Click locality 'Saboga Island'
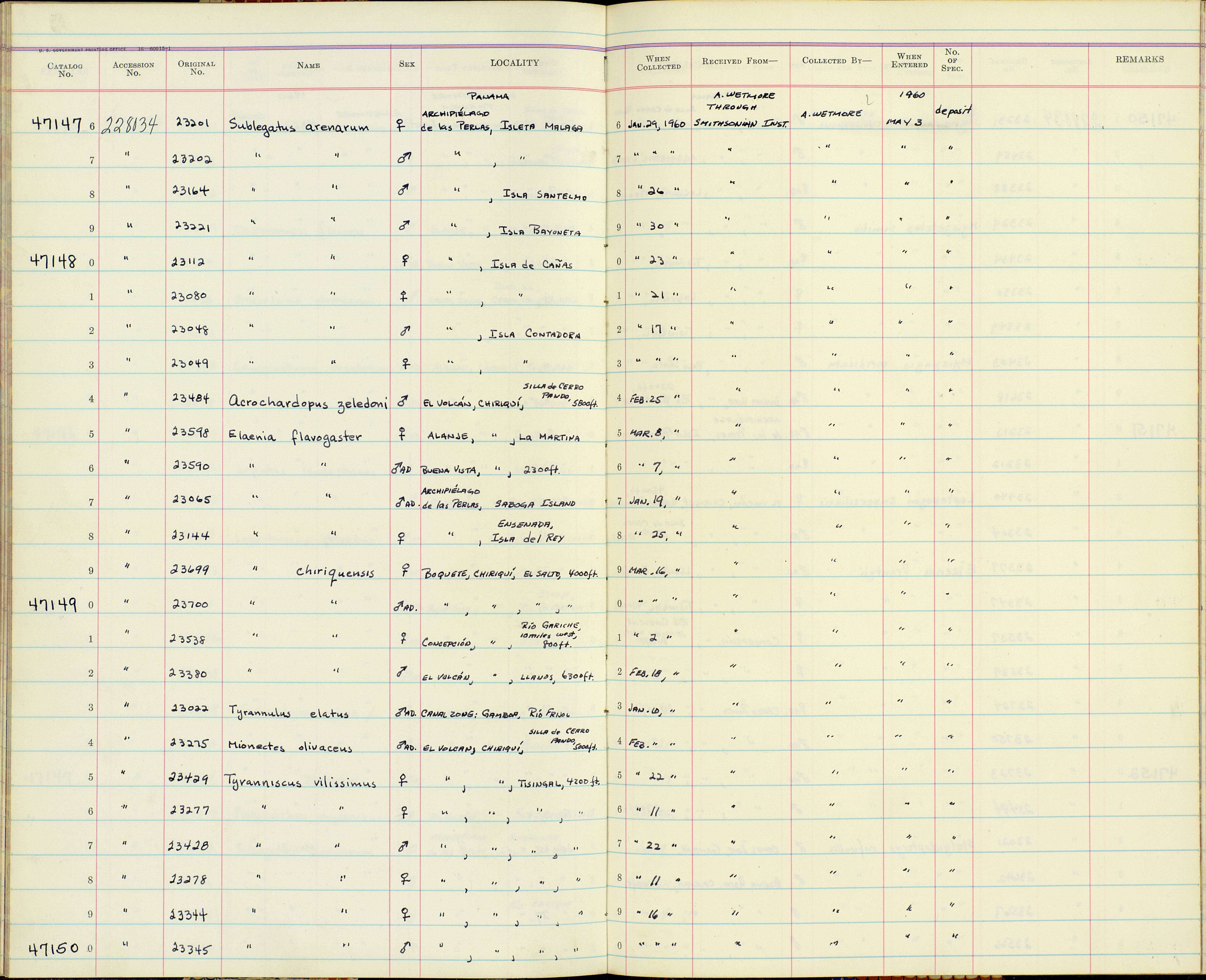Image resolution: width=1206 pixels, height=980 pixels. (x=535, y=503)
